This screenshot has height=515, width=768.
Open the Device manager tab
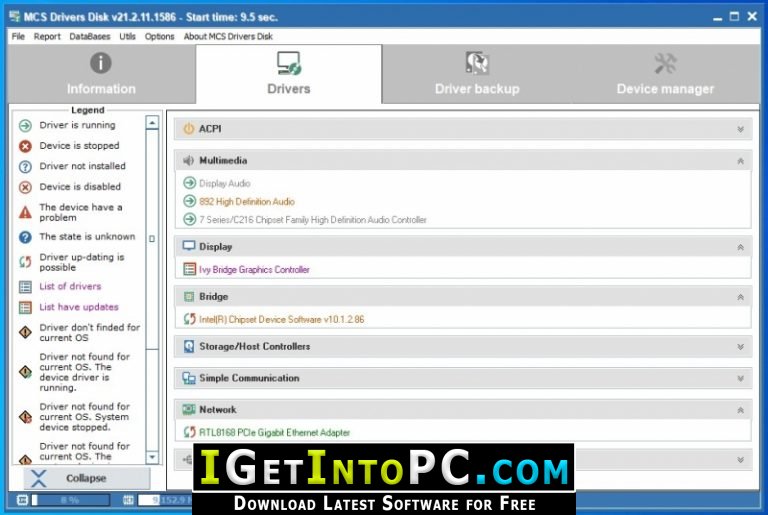(665, 74)
